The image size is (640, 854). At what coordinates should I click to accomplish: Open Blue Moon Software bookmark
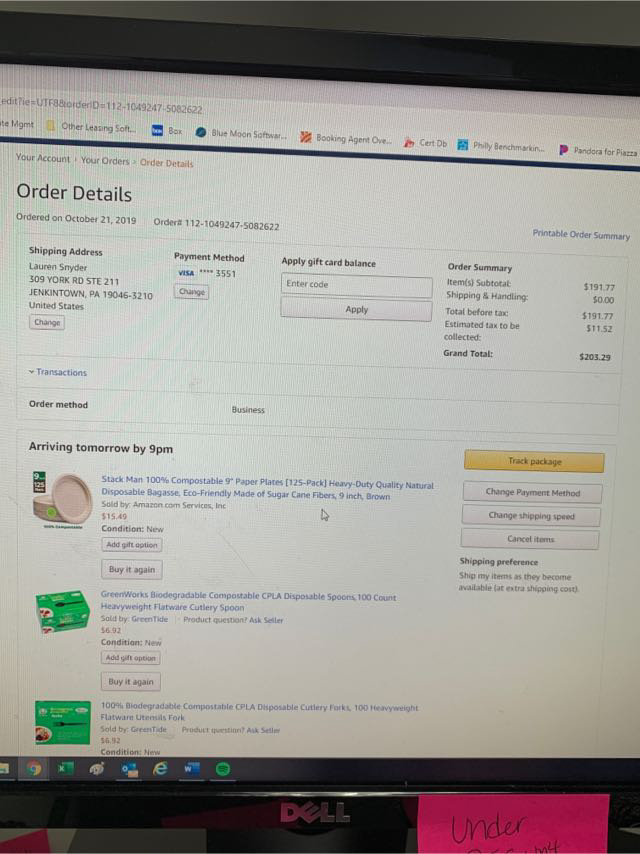pyautogui.click(x=241, y=133)
